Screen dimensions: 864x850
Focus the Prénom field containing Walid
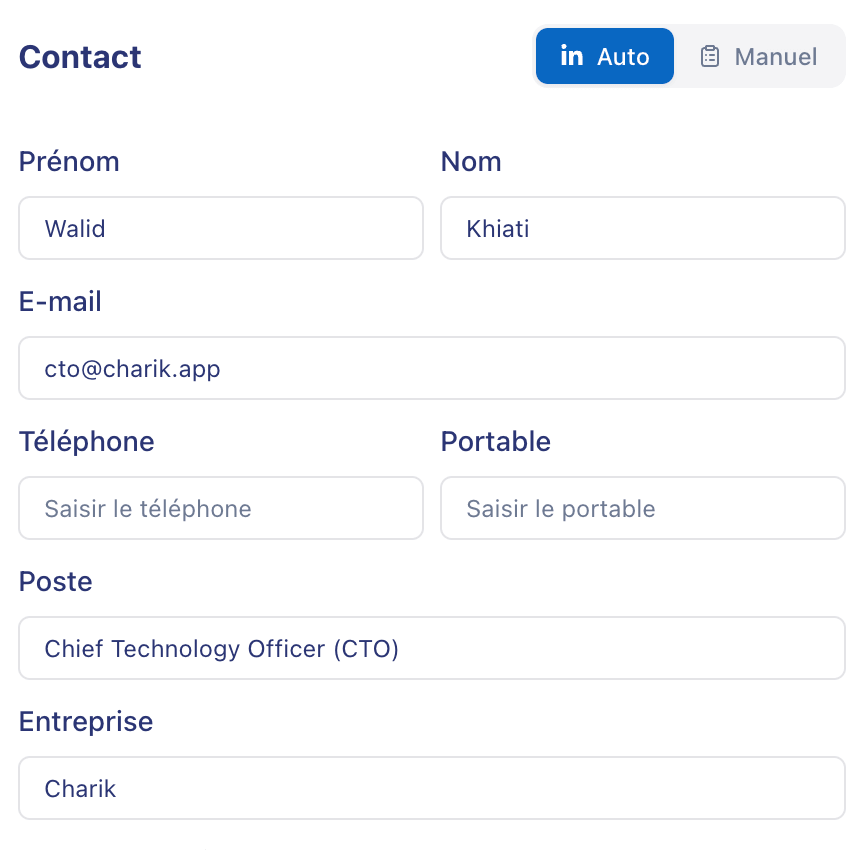(x=221, y=228)
